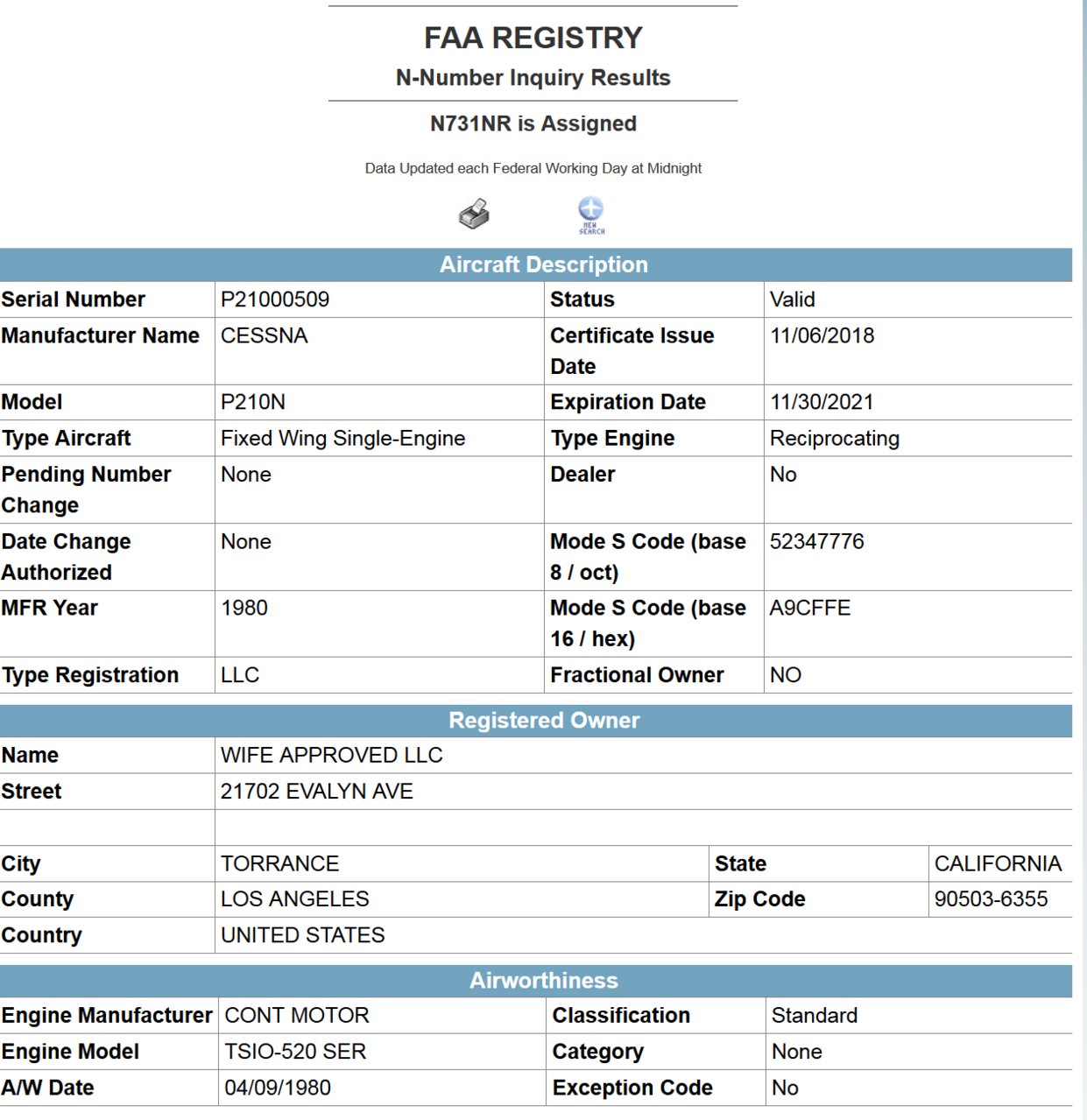Image resolution: width=1087 pixels, height=1120 pixels.
Task: Select the Dealer label
Action: point(582,475)
